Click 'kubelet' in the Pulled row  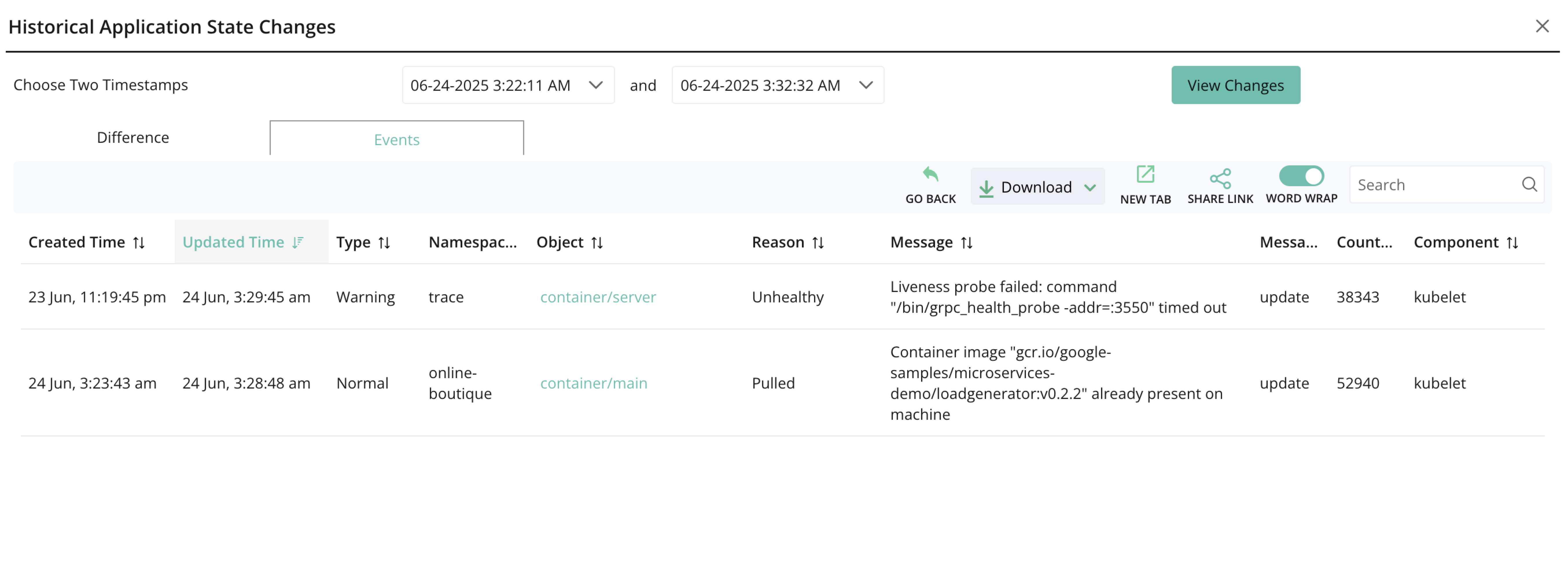pyautogui.click(x=1439, y=383)
